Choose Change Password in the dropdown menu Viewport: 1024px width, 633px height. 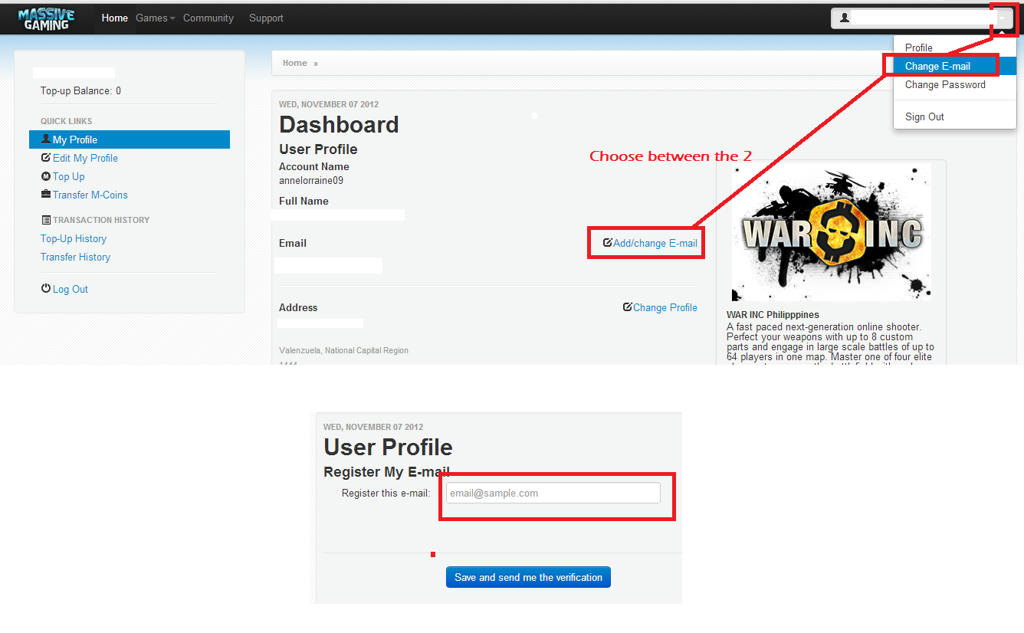point(944,85)
